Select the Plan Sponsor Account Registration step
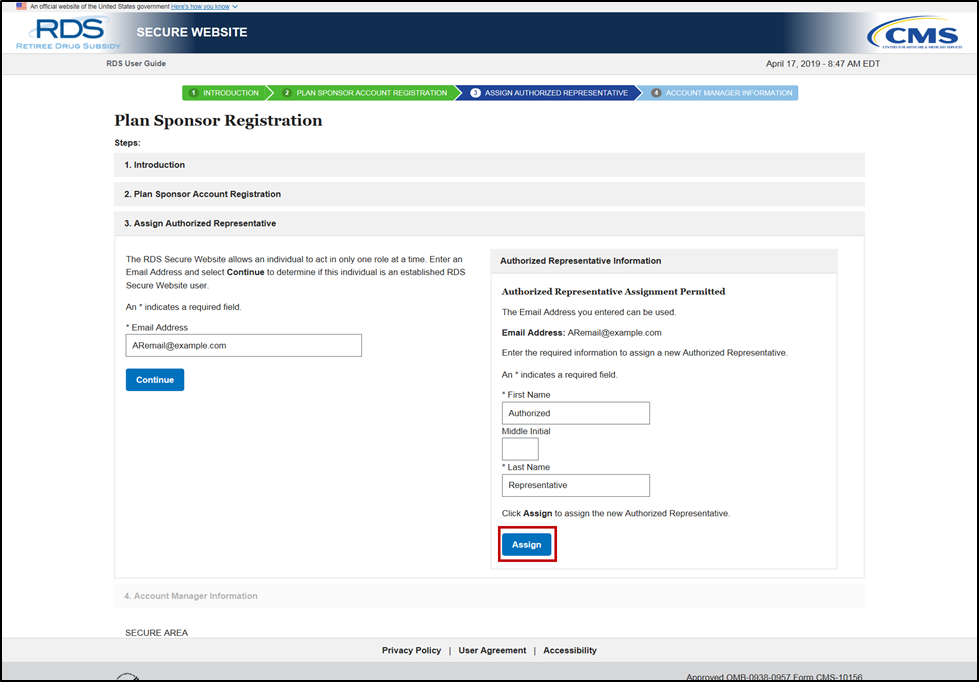The image size is (979, 682). pyautogui.click(x=365, y=93)
